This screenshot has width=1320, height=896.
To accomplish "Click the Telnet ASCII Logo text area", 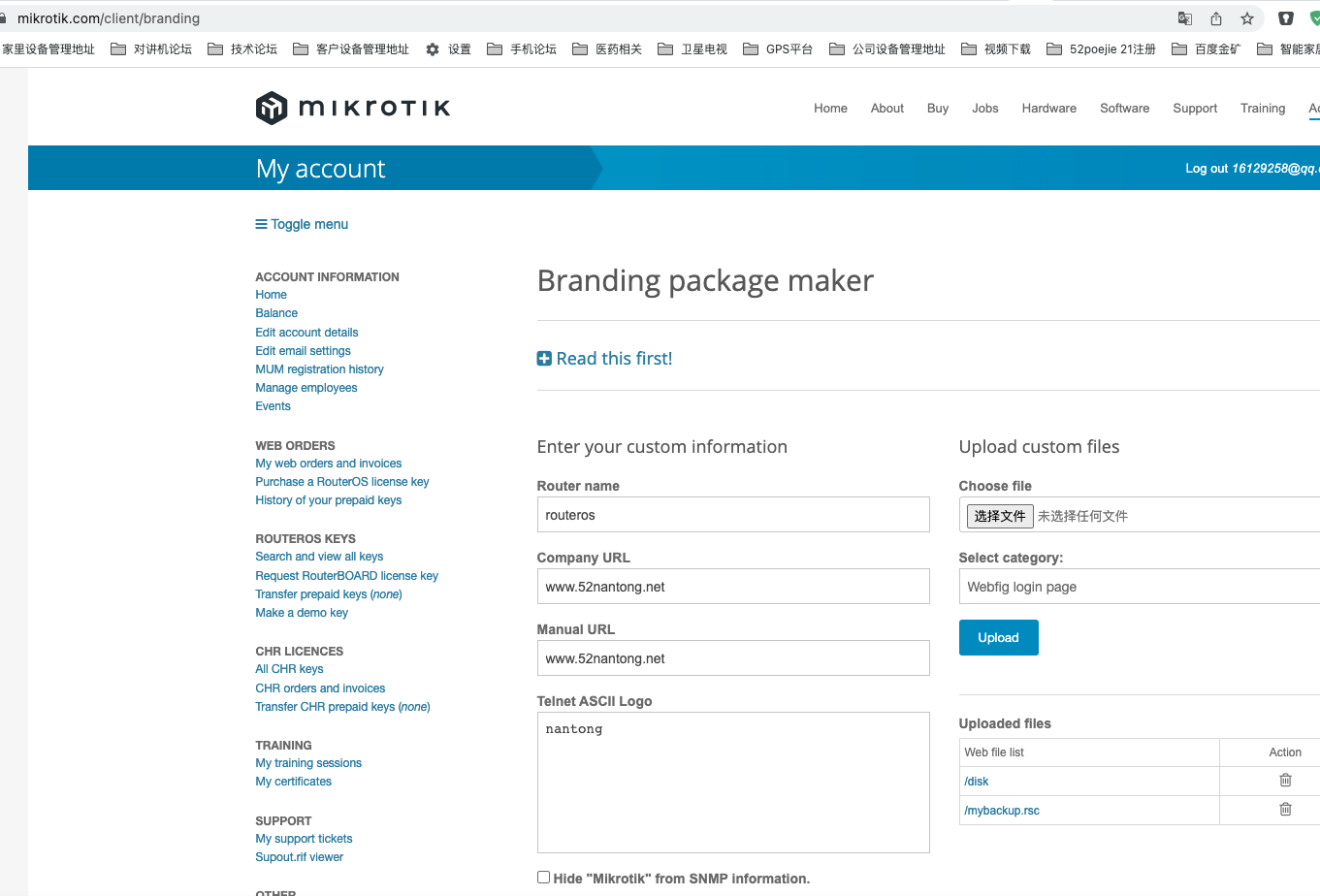I will (733, 783).
